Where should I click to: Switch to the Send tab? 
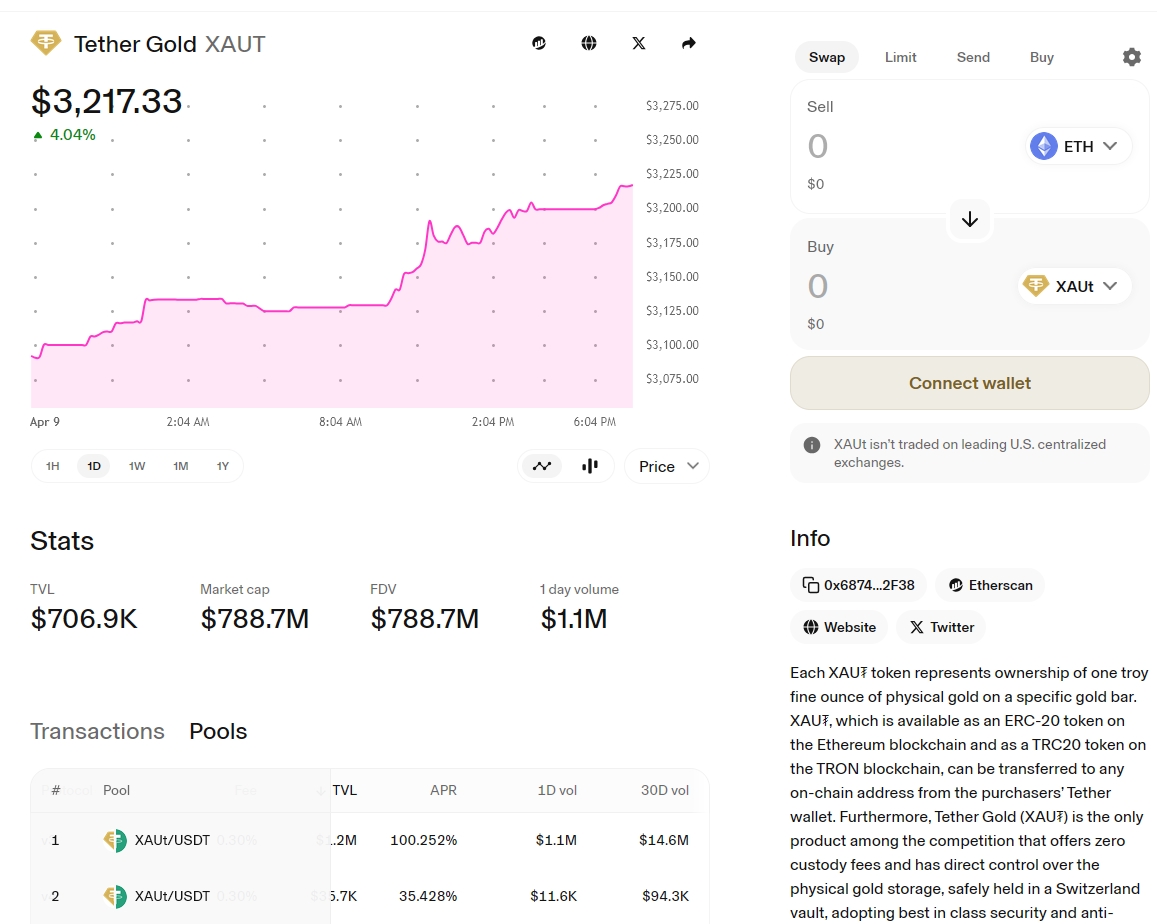[973, 57]
